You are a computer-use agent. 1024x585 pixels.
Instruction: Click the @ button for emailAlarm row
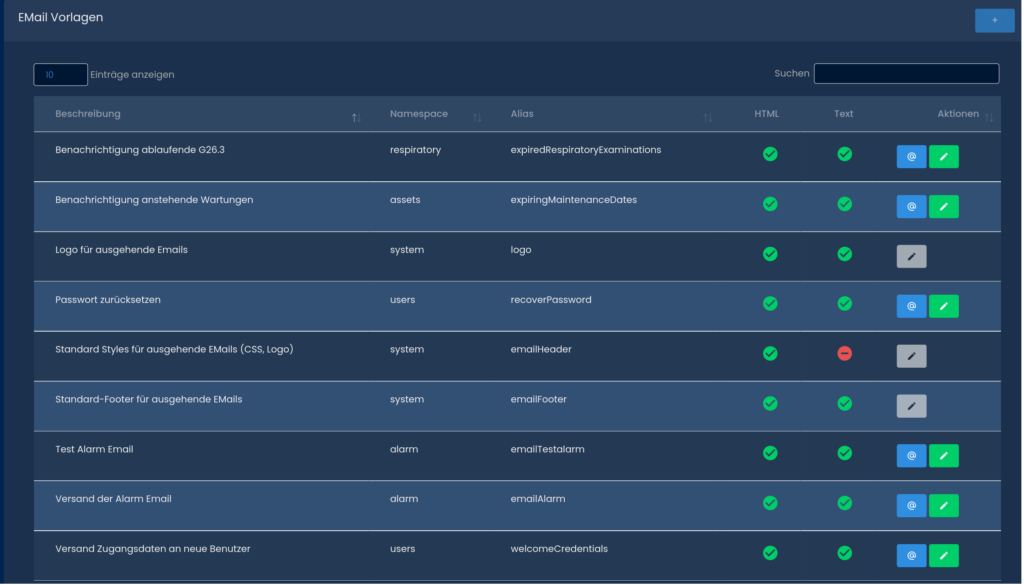(x=911, y=506)
